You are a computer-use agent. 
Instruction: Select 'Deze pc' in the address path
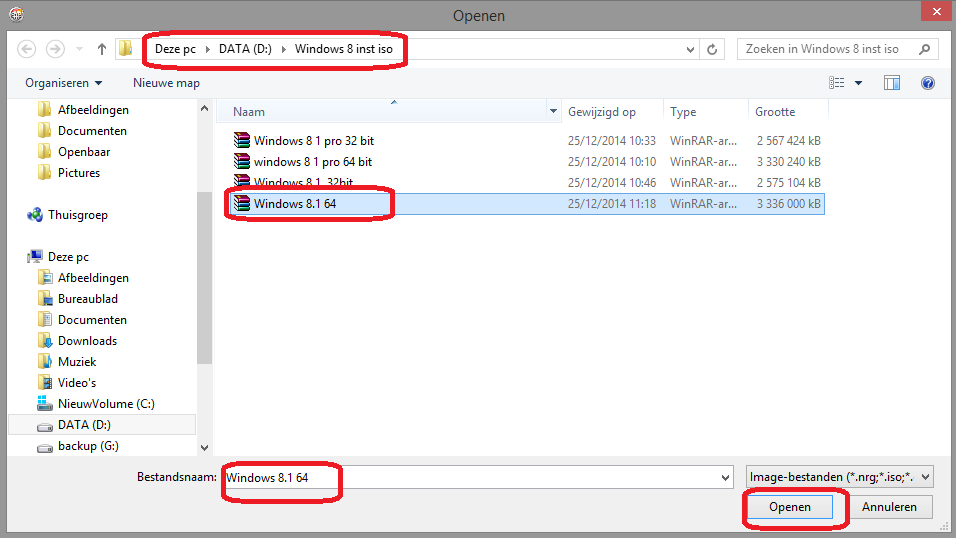pos(175,49)
